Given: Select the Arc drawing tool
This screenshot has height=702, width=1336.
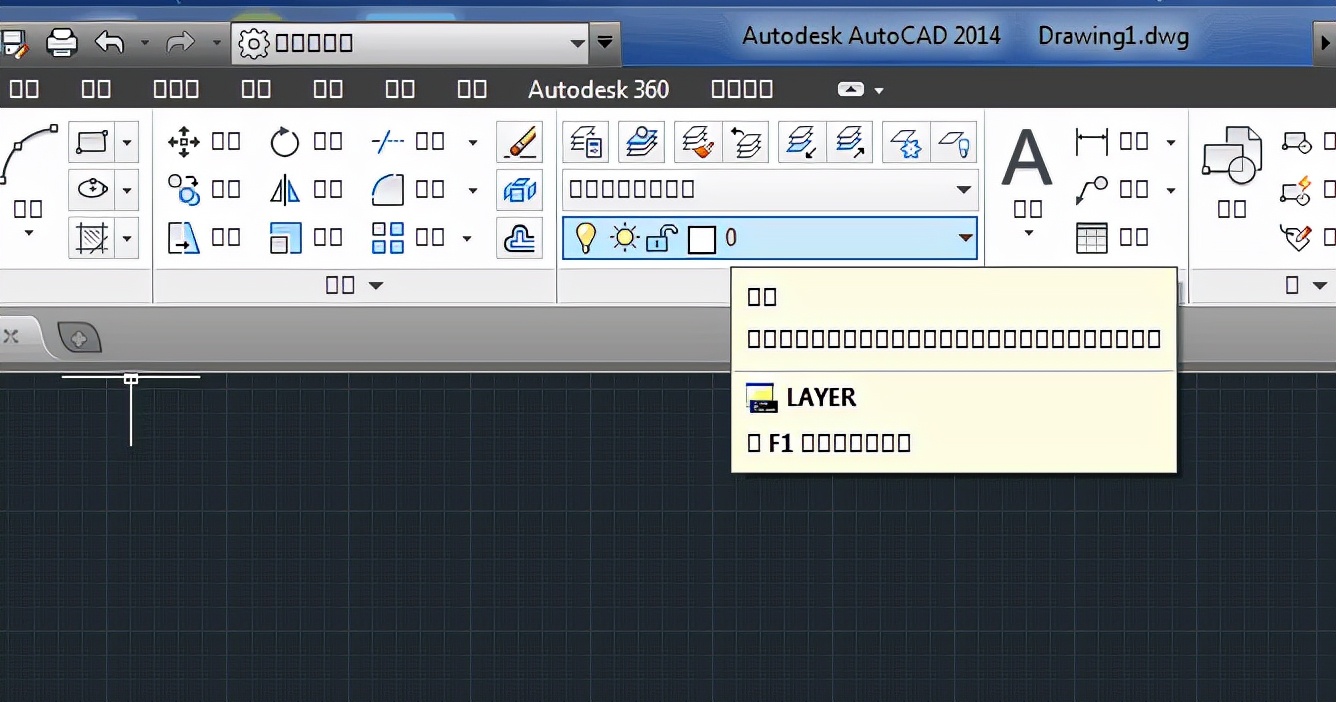Looking at the screenshot, I should 28,155.
